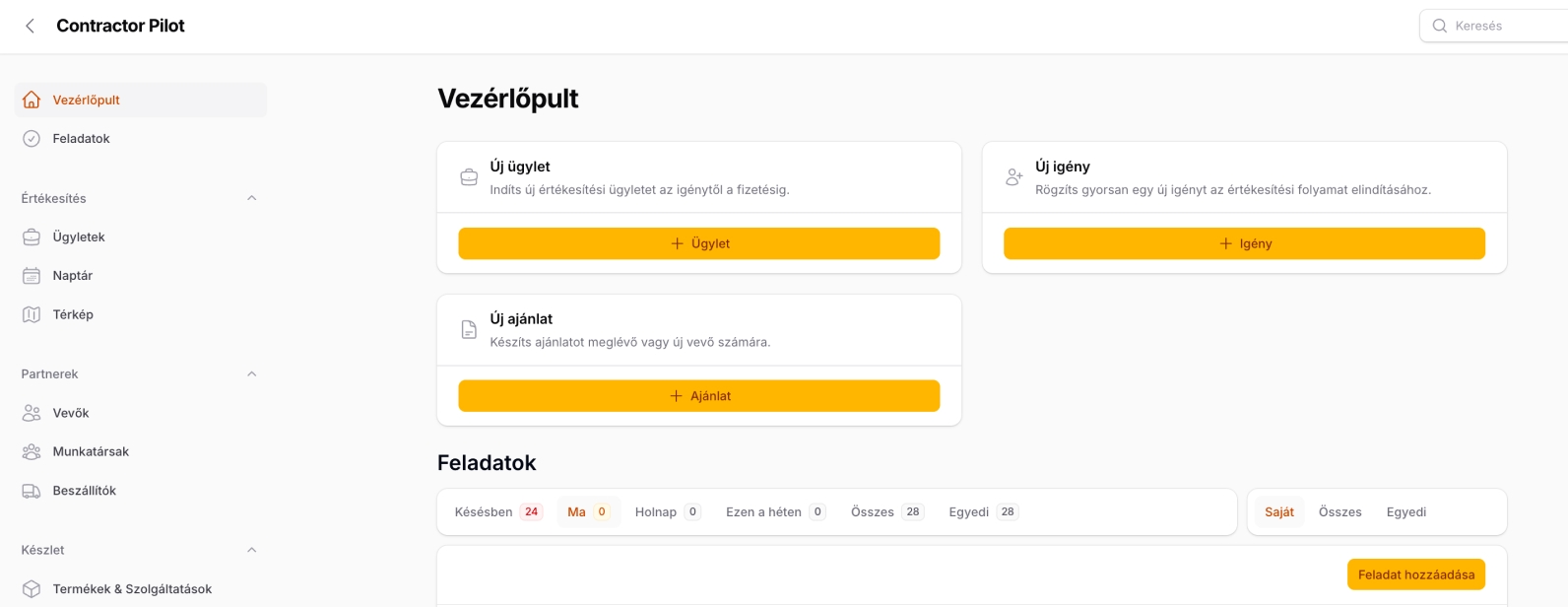Open Ügyletek briefcase icon in sidebar
Image resolution: width=1568 pixels, height=607 pixels.
32,236
